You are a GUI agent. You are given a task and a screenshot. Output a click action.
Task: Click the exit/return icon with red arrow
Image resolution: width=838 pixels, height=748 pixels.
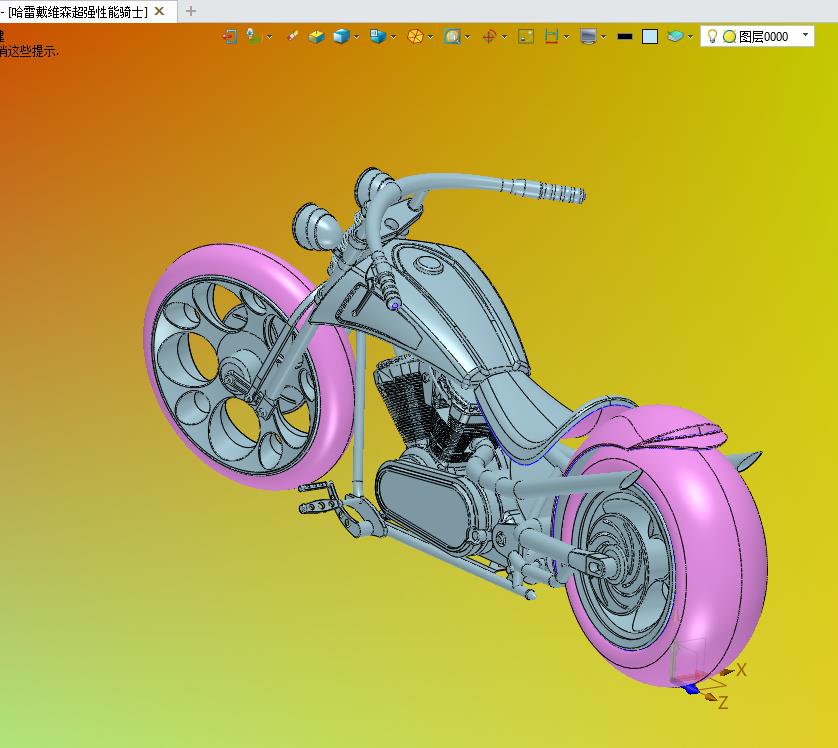click(x=230, y=36)
